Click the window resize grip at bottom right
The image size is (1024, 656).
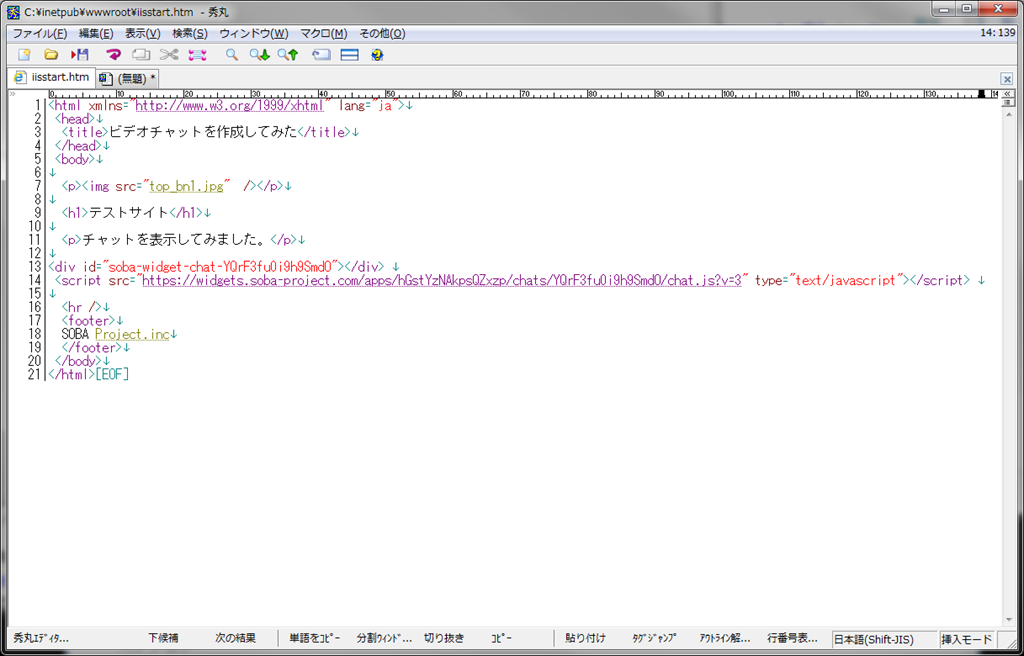[x=1011, y=643]
